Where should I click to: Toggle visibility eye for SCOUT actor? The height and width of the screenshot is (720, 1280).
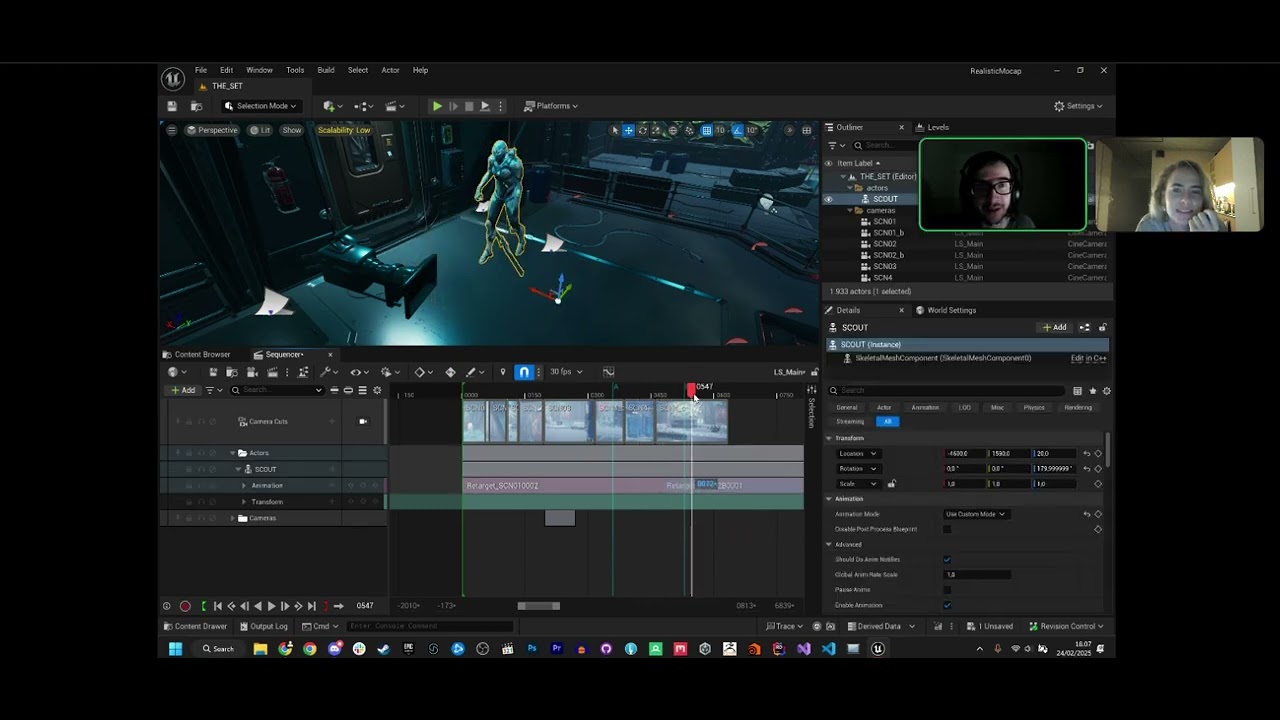[x=828, y=199]
